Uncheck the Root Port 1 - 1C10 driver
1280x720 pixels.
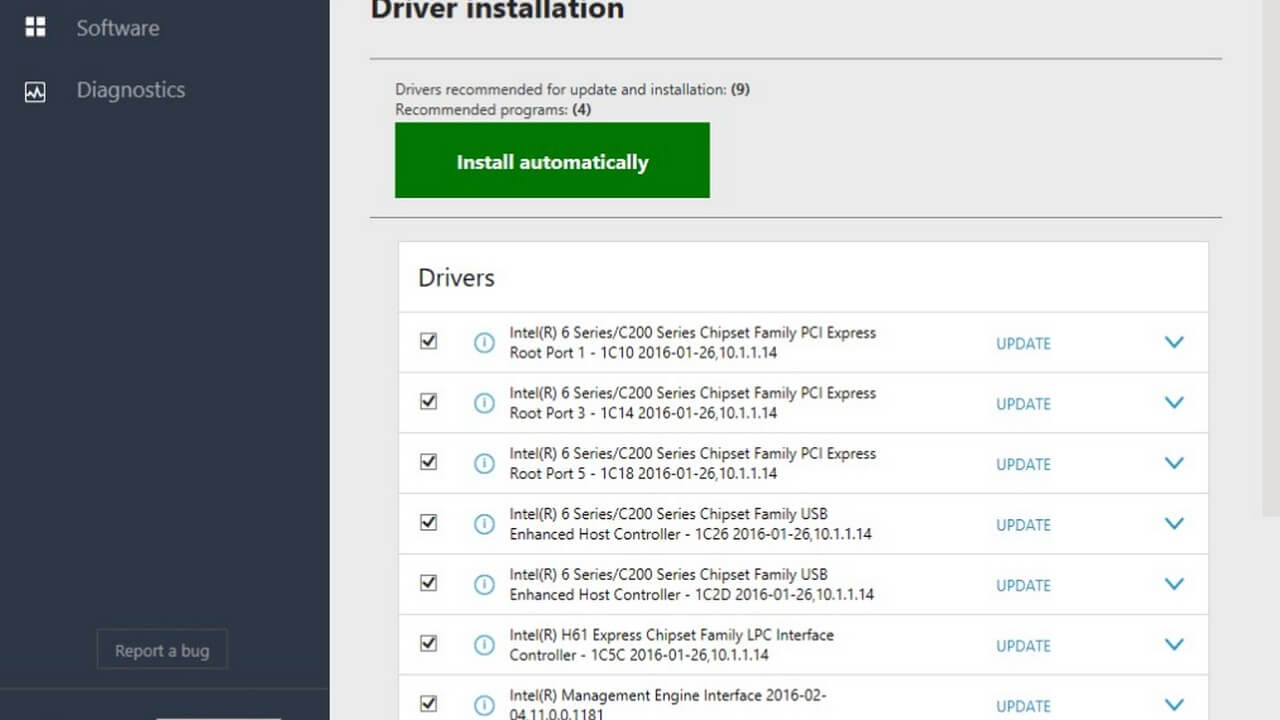coord(429,341)
